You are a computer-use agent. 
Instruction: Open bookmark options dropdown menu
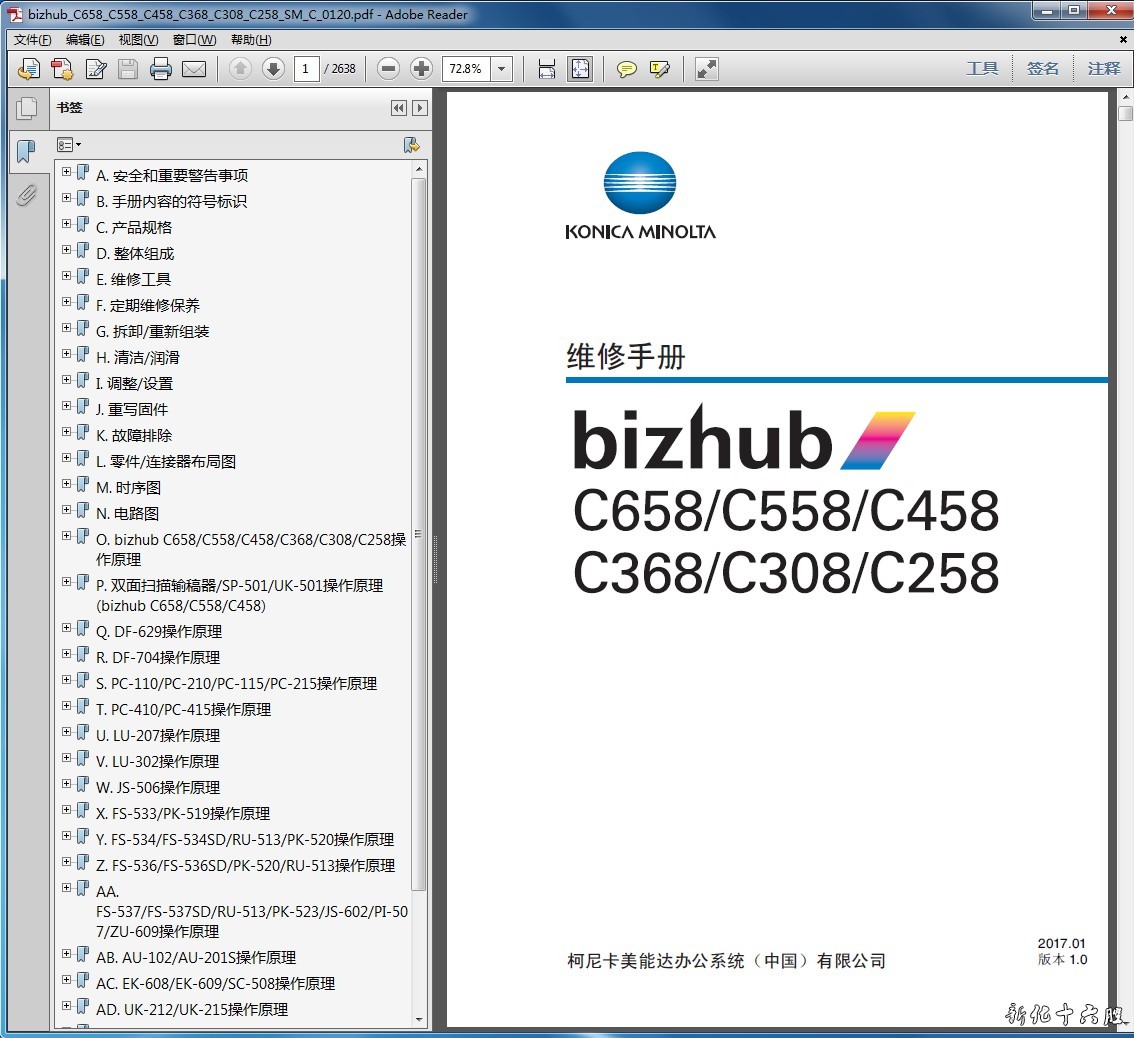(x=69, y=145)
